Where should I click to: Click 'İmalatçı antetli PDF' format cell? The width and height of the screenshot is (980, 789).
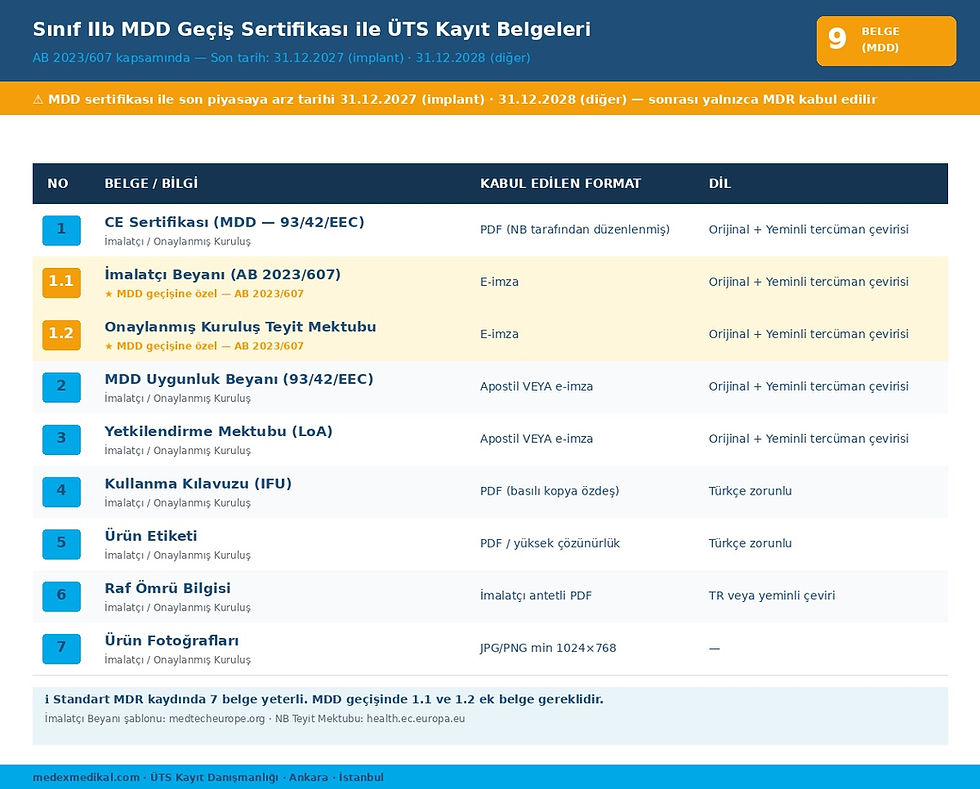click(x=536, y=595)
